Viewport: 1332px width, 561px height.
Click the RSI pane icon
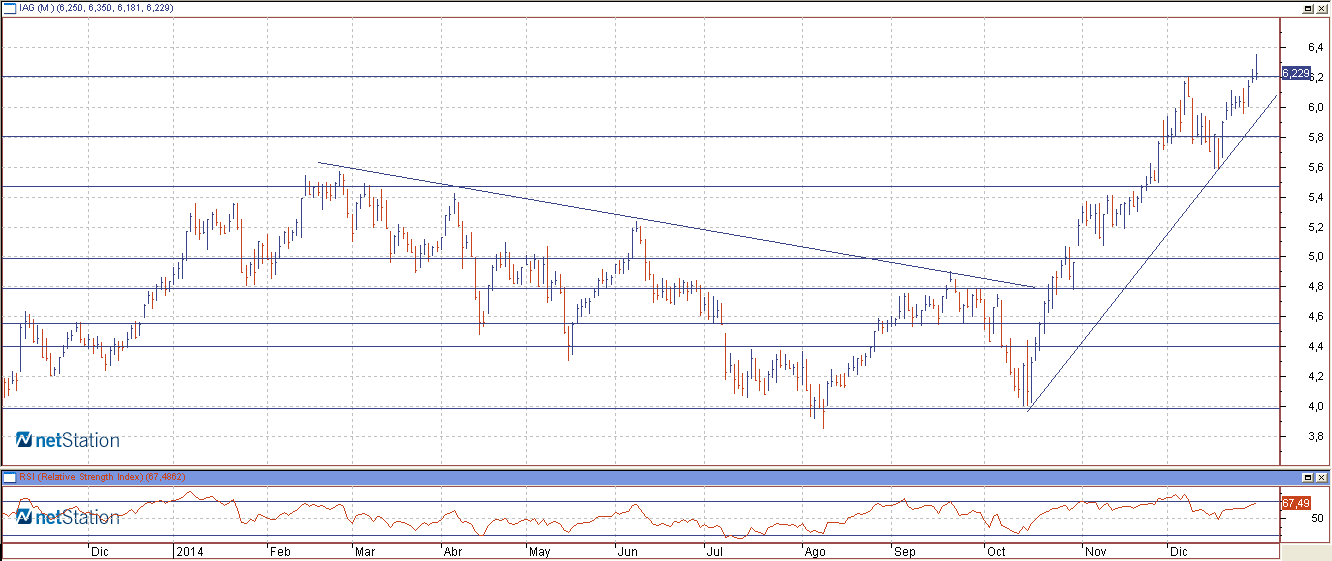(10, 477)
